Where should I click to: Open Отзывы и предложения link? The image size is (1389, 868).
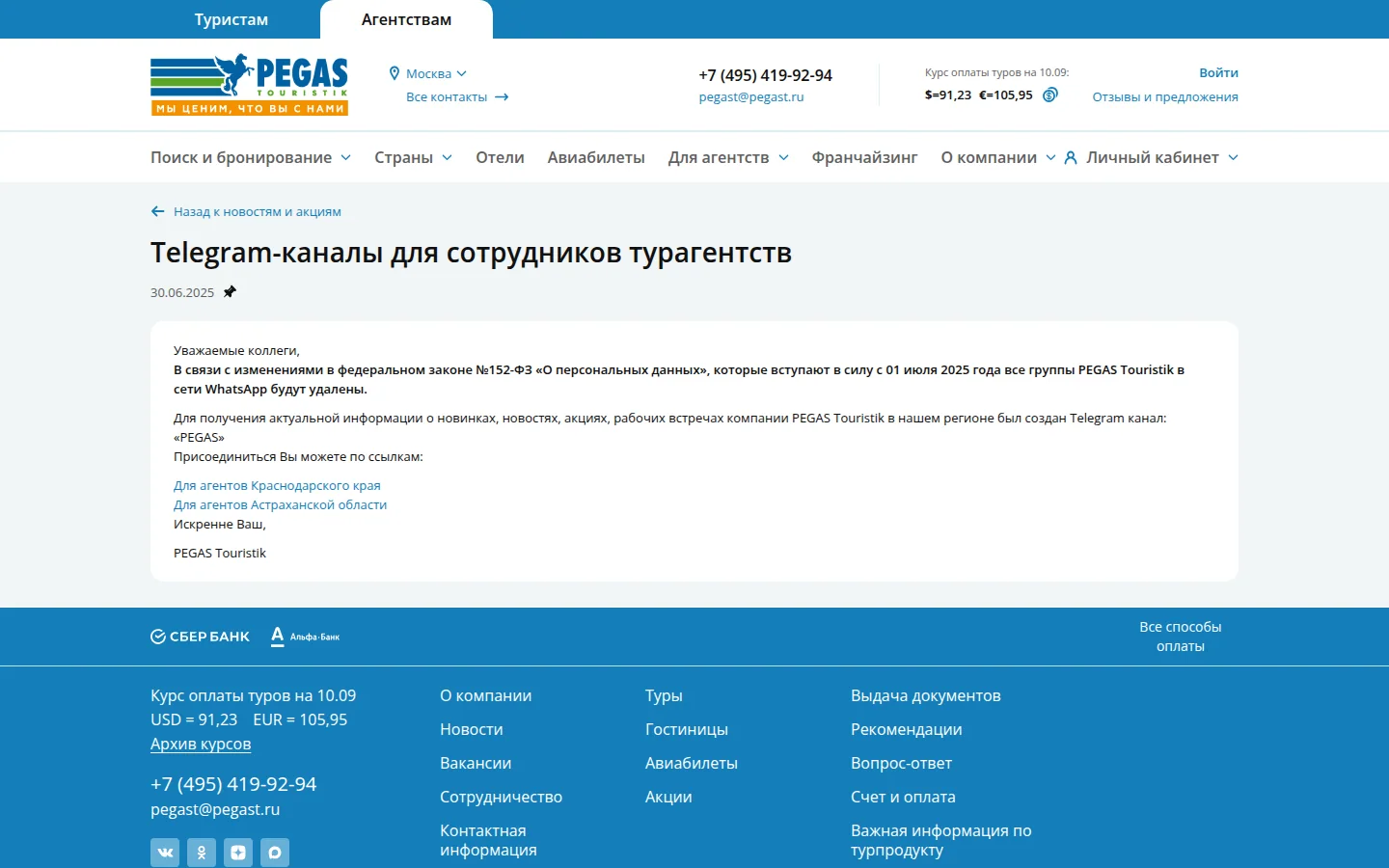pos(1165,96)
